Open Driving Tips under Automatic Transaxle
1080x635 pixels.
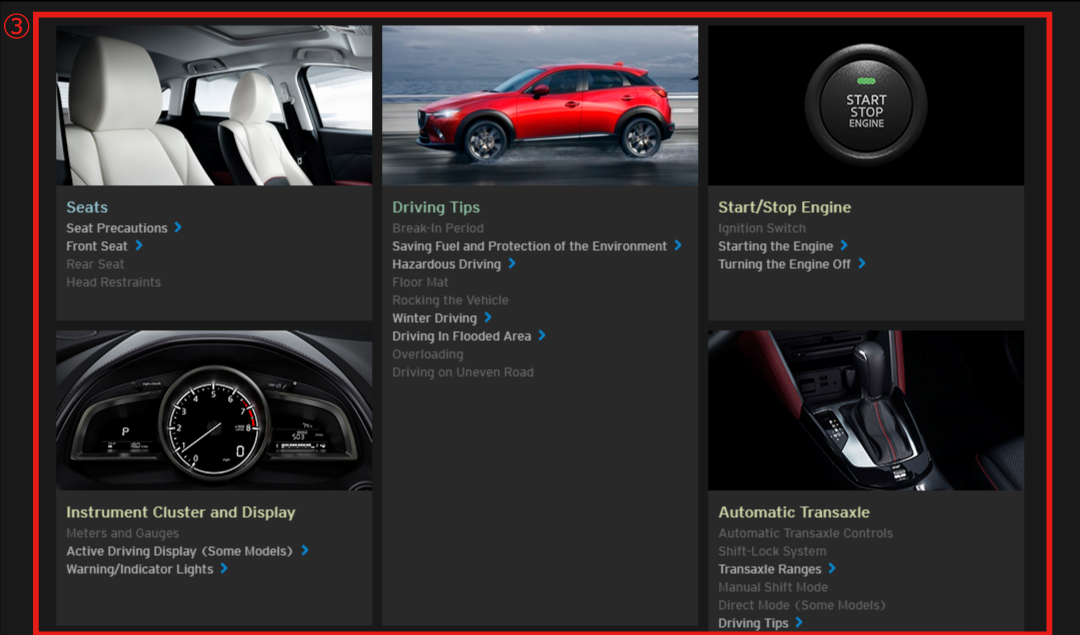[753, 623]
